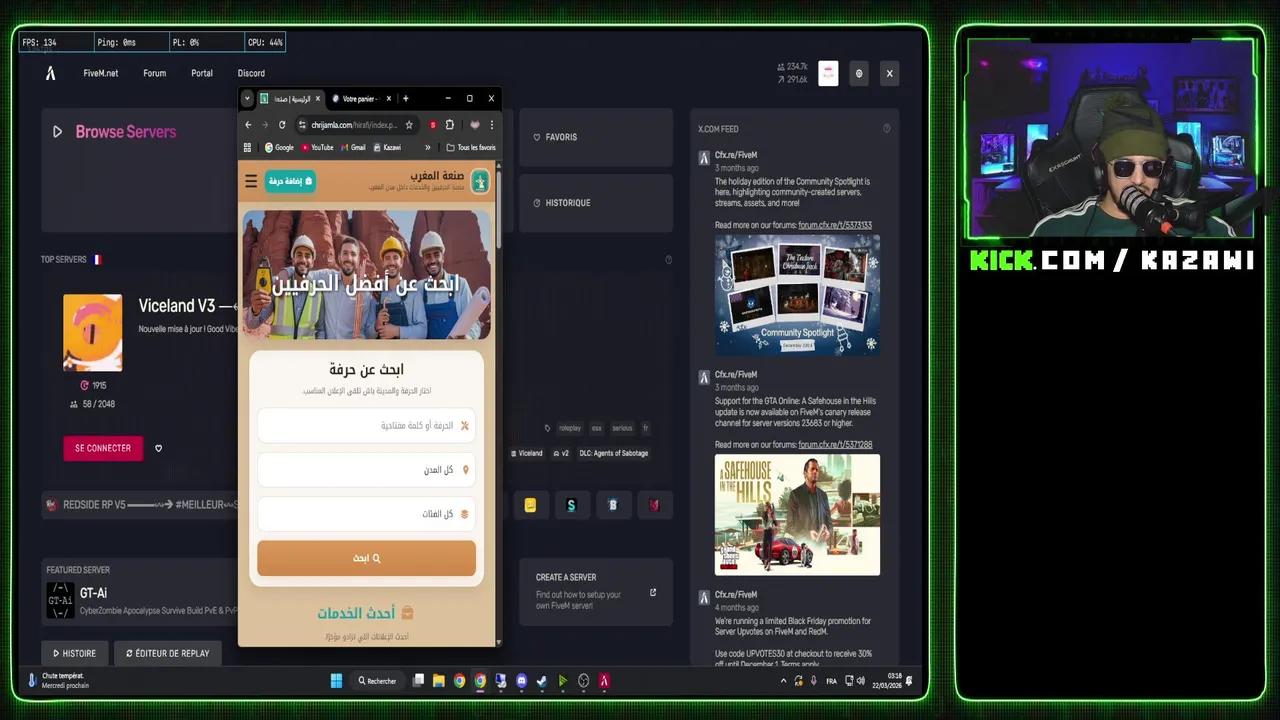Open the Windows Start button
1280x720 pixels.
tap(337, 681)
